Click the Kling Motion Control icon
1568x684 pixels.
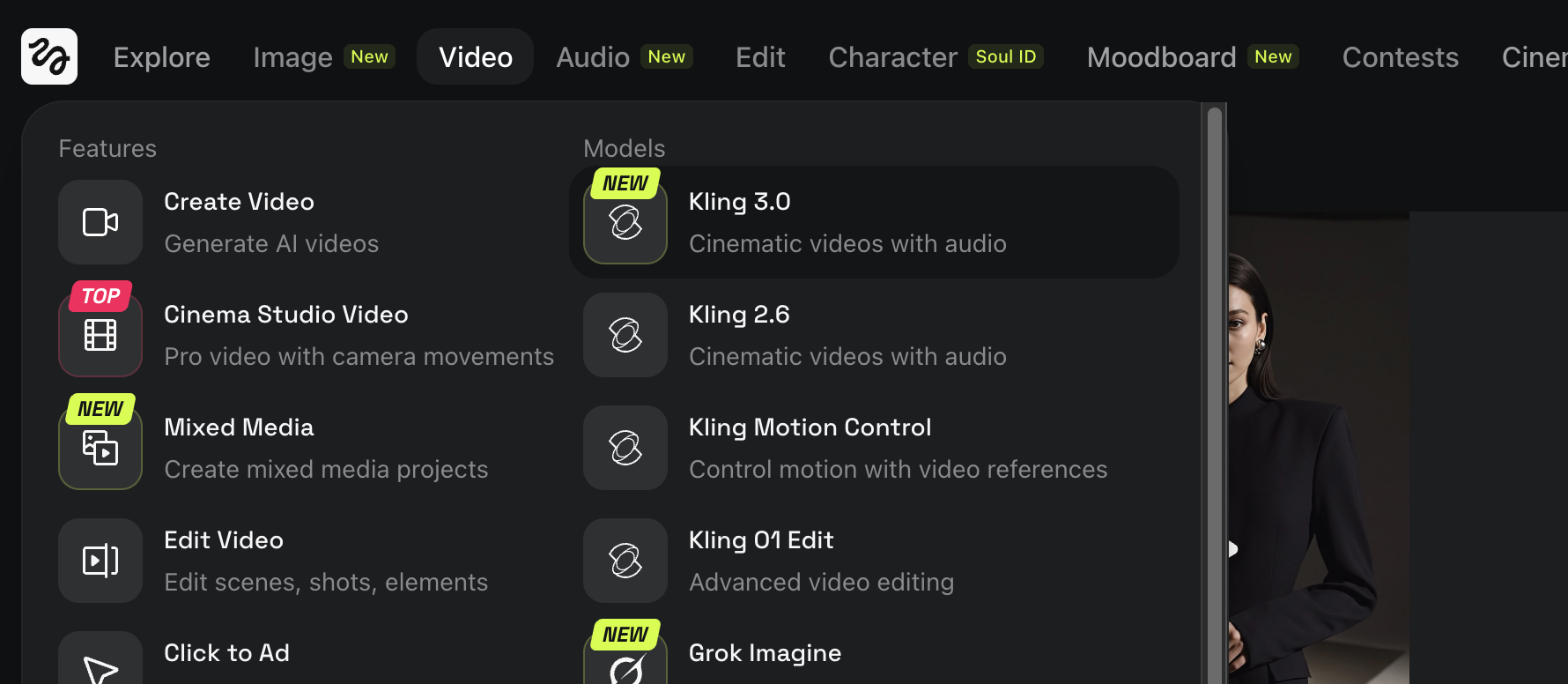click(x=625, y=448)
